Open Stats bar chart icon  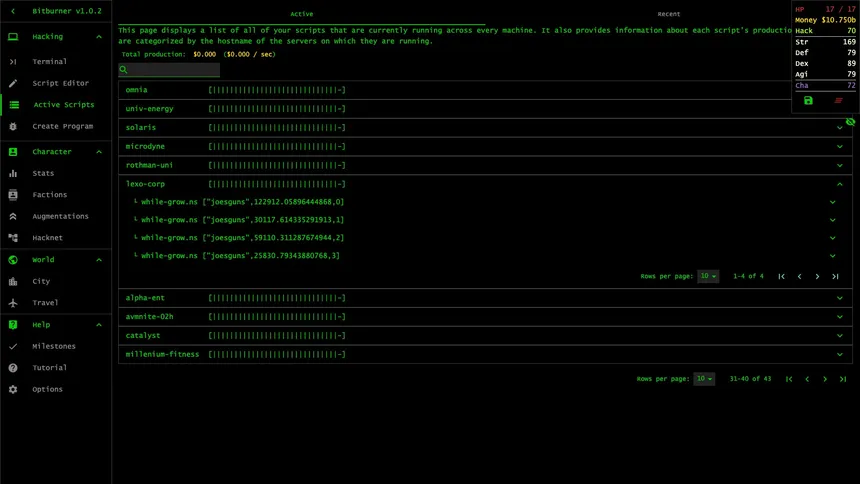point(13,173)
